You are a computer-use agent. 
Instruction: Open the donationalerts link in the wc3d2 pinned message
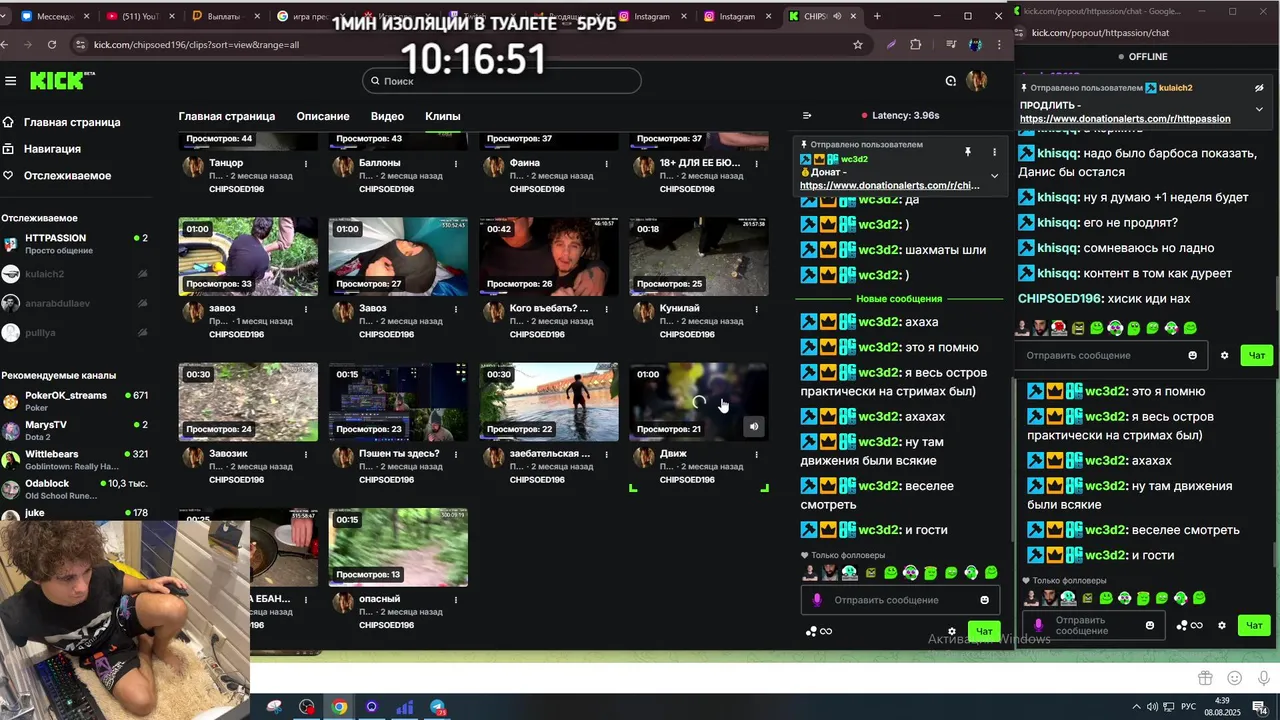click(x=890, y=185)
